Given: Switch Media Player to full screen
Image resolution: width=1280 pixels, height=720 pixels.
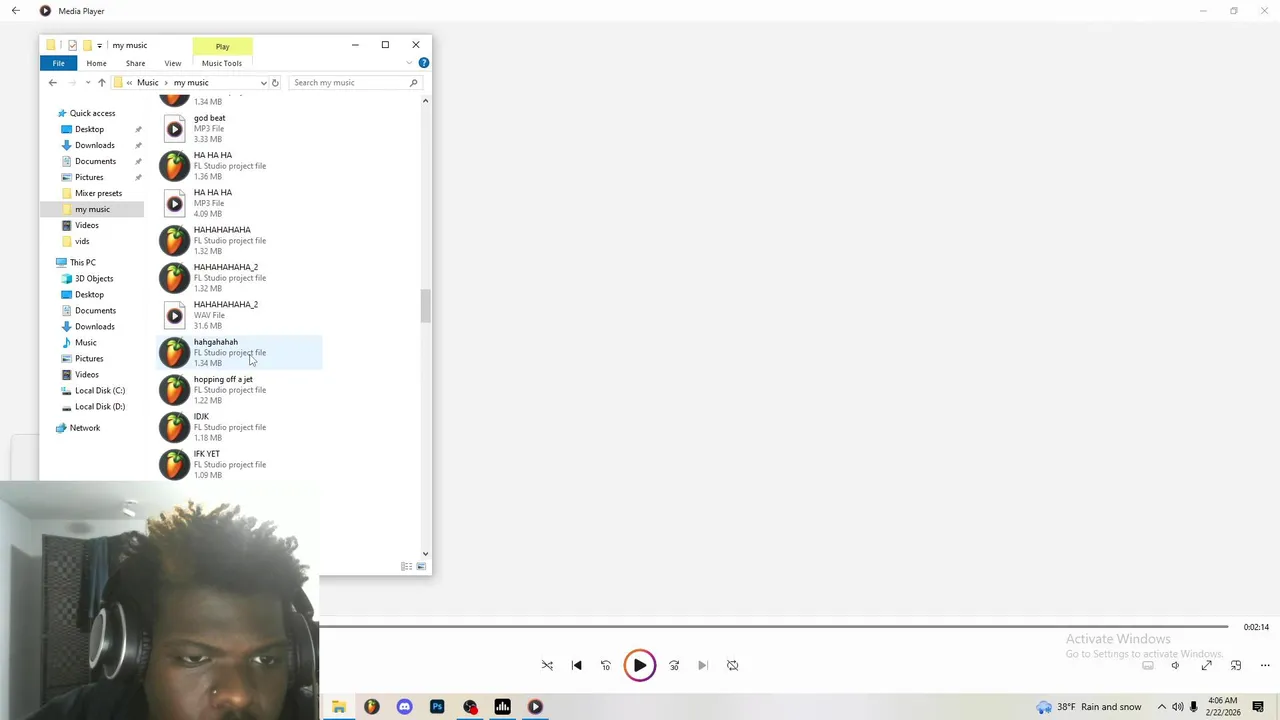Looking at the screenshot, I should (1207, 665).
